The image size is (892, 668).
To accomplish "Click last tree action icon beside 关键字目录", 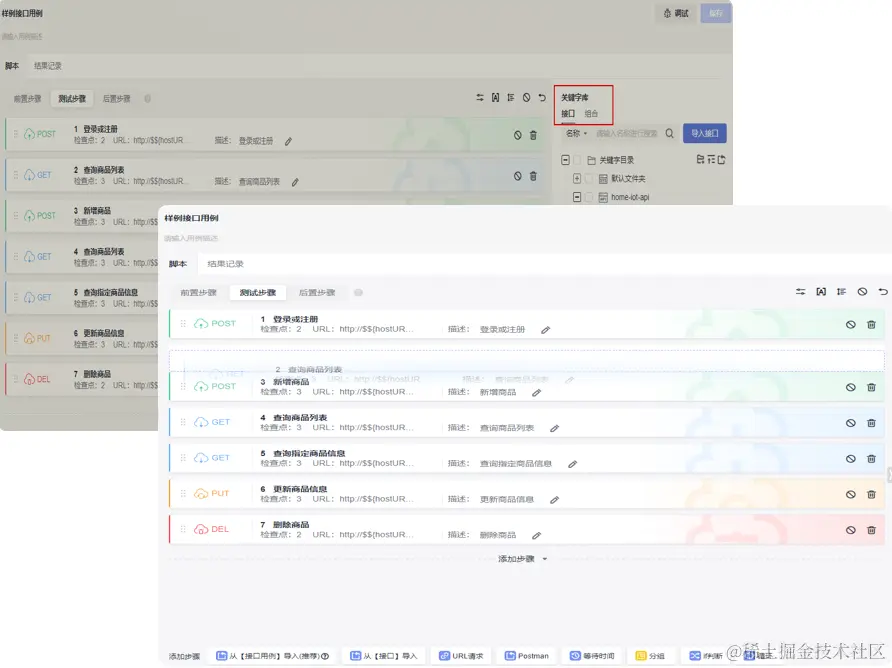I will pyautogui.click(x=721, y=159).
